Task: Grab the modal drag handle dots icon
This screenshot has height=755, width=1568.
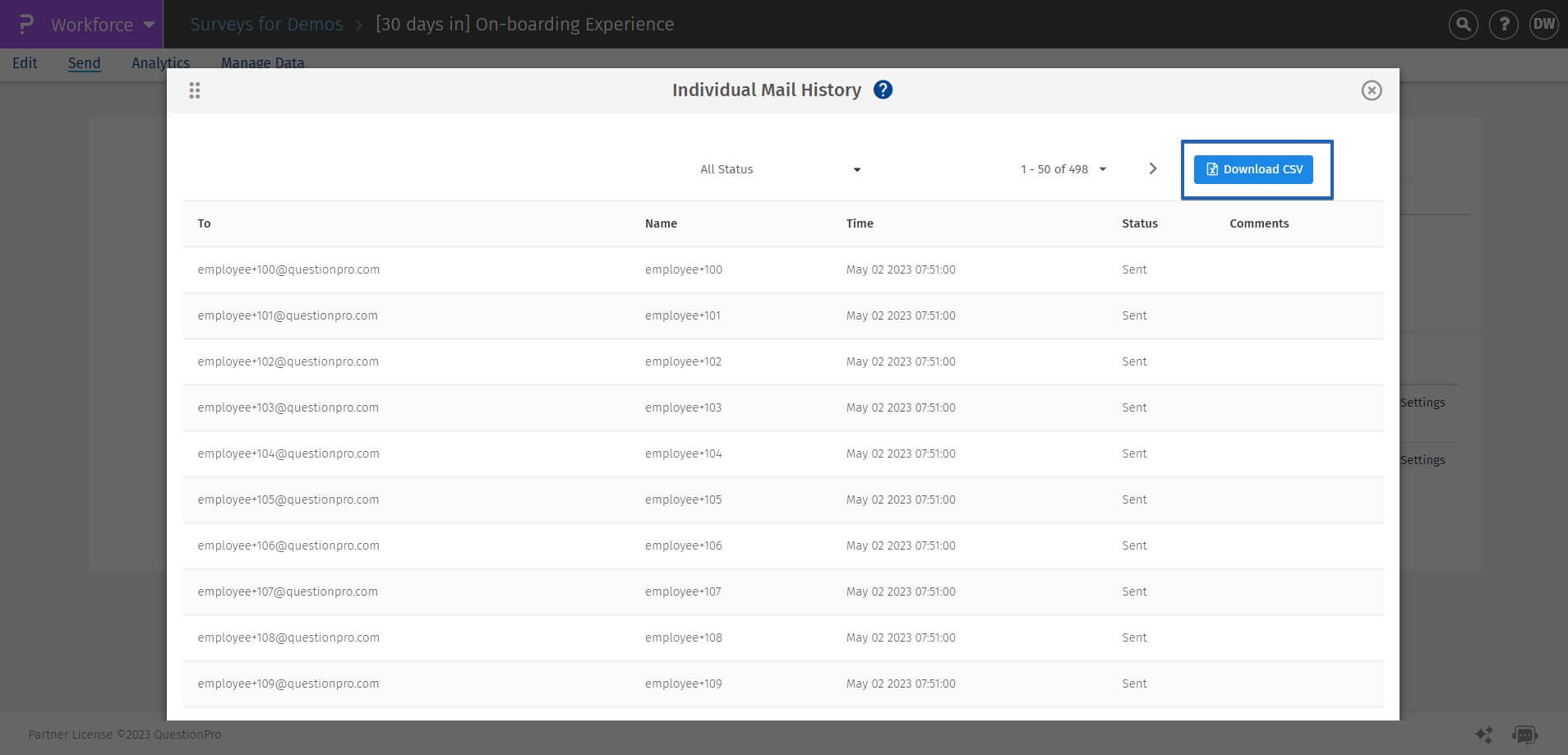Action: (195, 90)
